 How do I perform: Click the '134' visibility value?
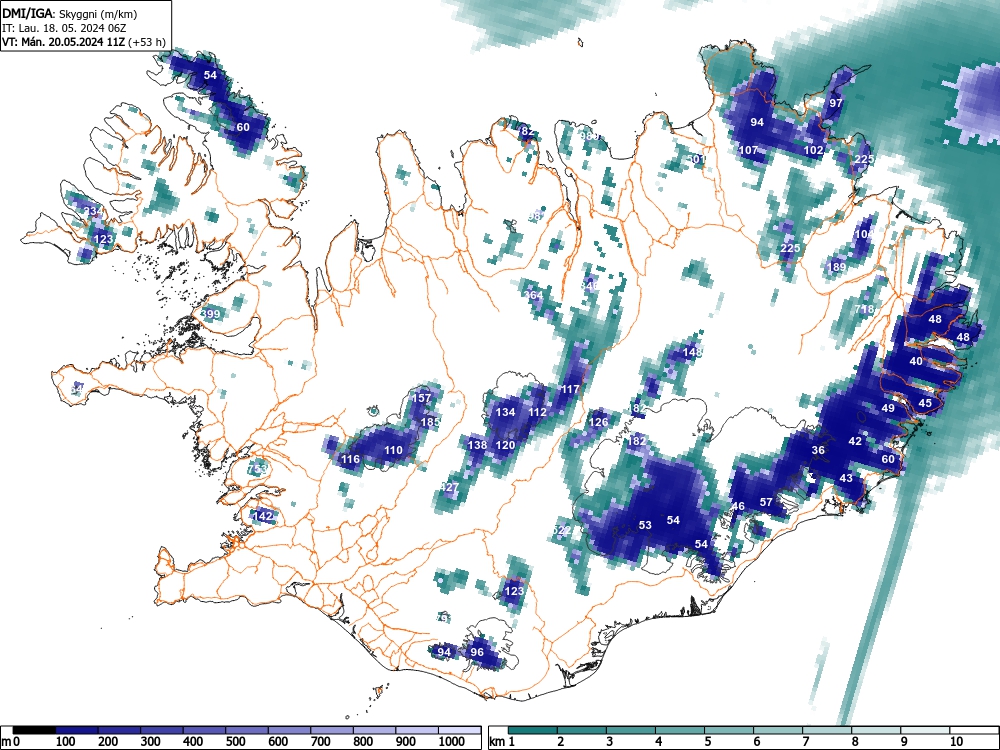point(506,413)
